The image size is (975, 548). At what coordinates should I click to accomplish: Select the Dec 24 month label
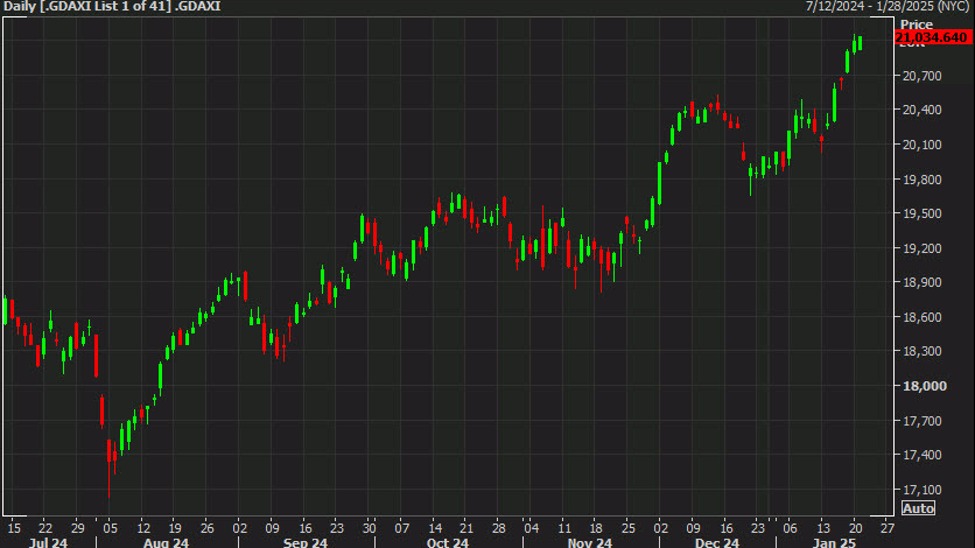click(x=717, y=541)
